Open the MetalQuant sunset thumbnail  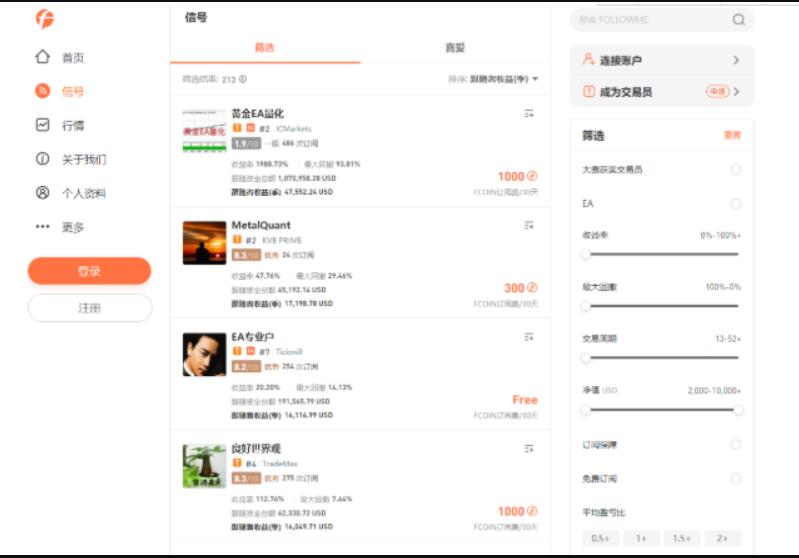pos(204,243)
